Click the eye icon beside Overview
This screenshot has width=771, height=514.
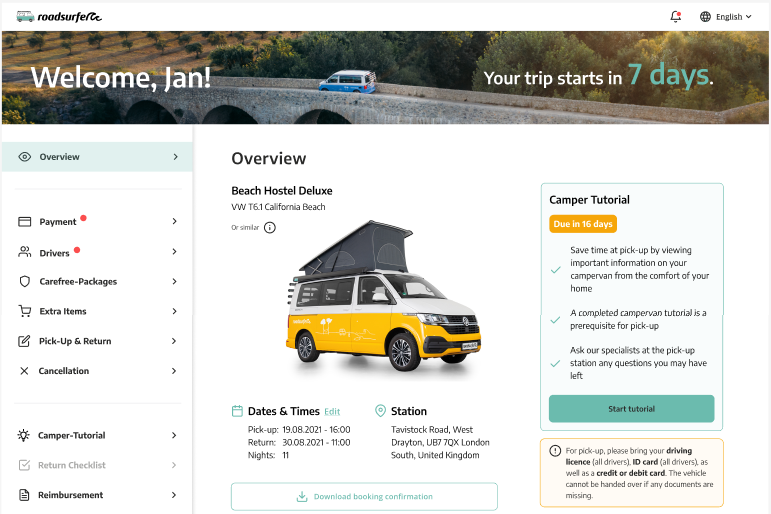click(x=25, y=157)
